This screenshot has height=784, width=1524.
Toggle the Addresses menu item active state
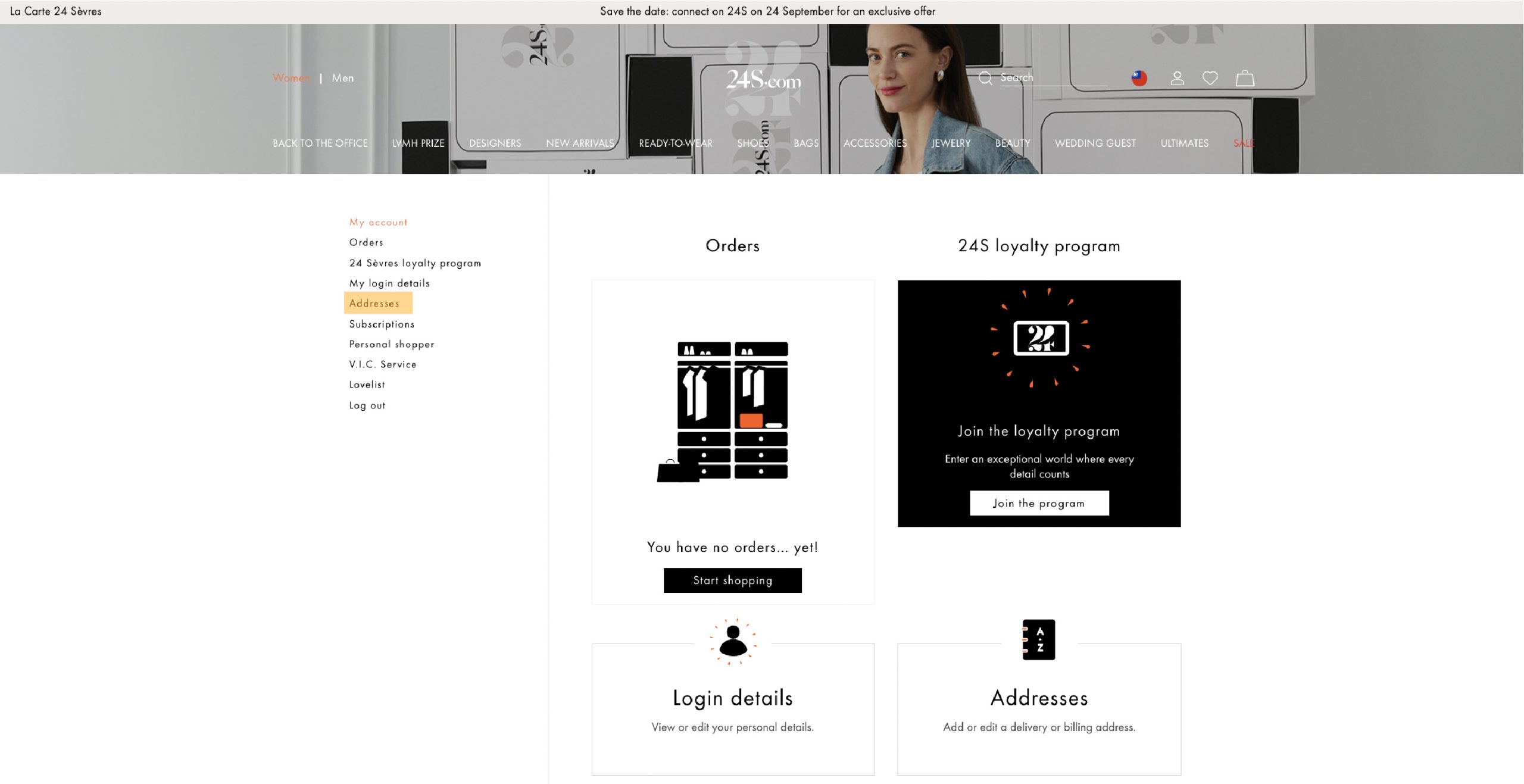(x=375, y=302)
